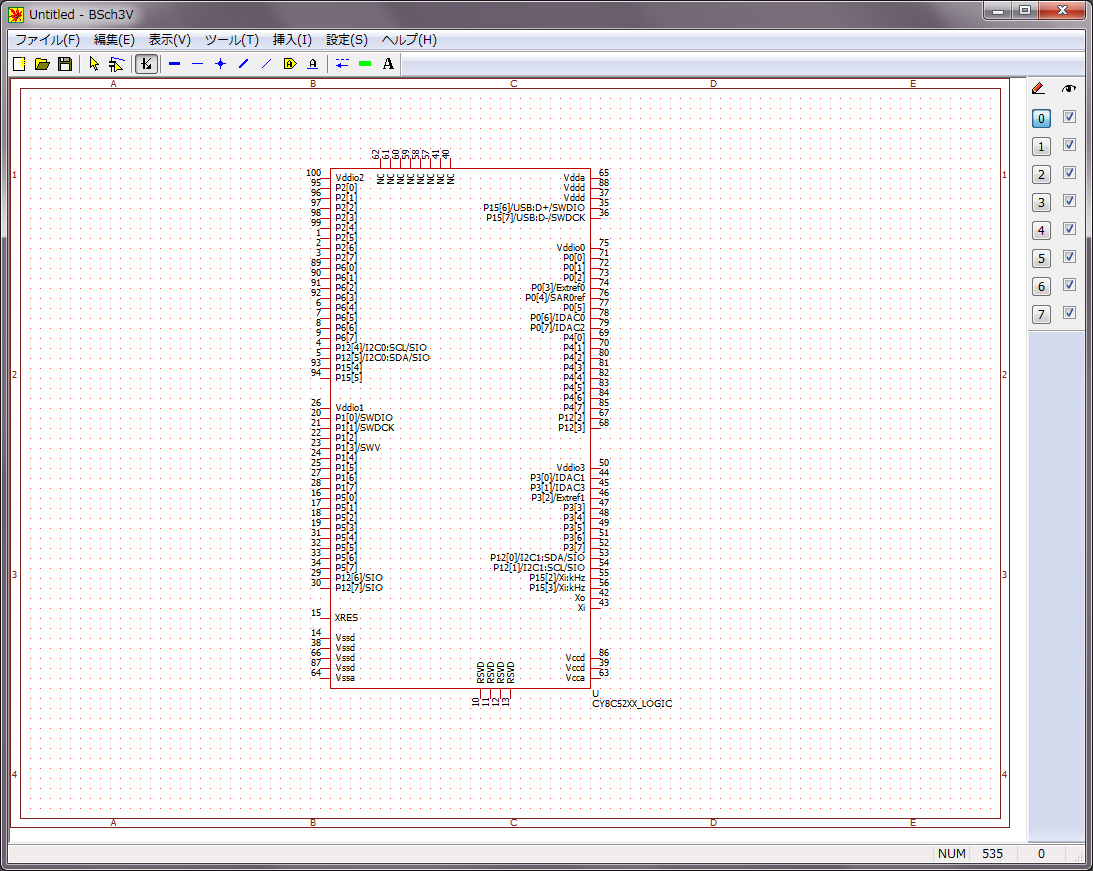Select the dashed line tool
Viewport: 1093px width, 871px height.
pos(342,64)
